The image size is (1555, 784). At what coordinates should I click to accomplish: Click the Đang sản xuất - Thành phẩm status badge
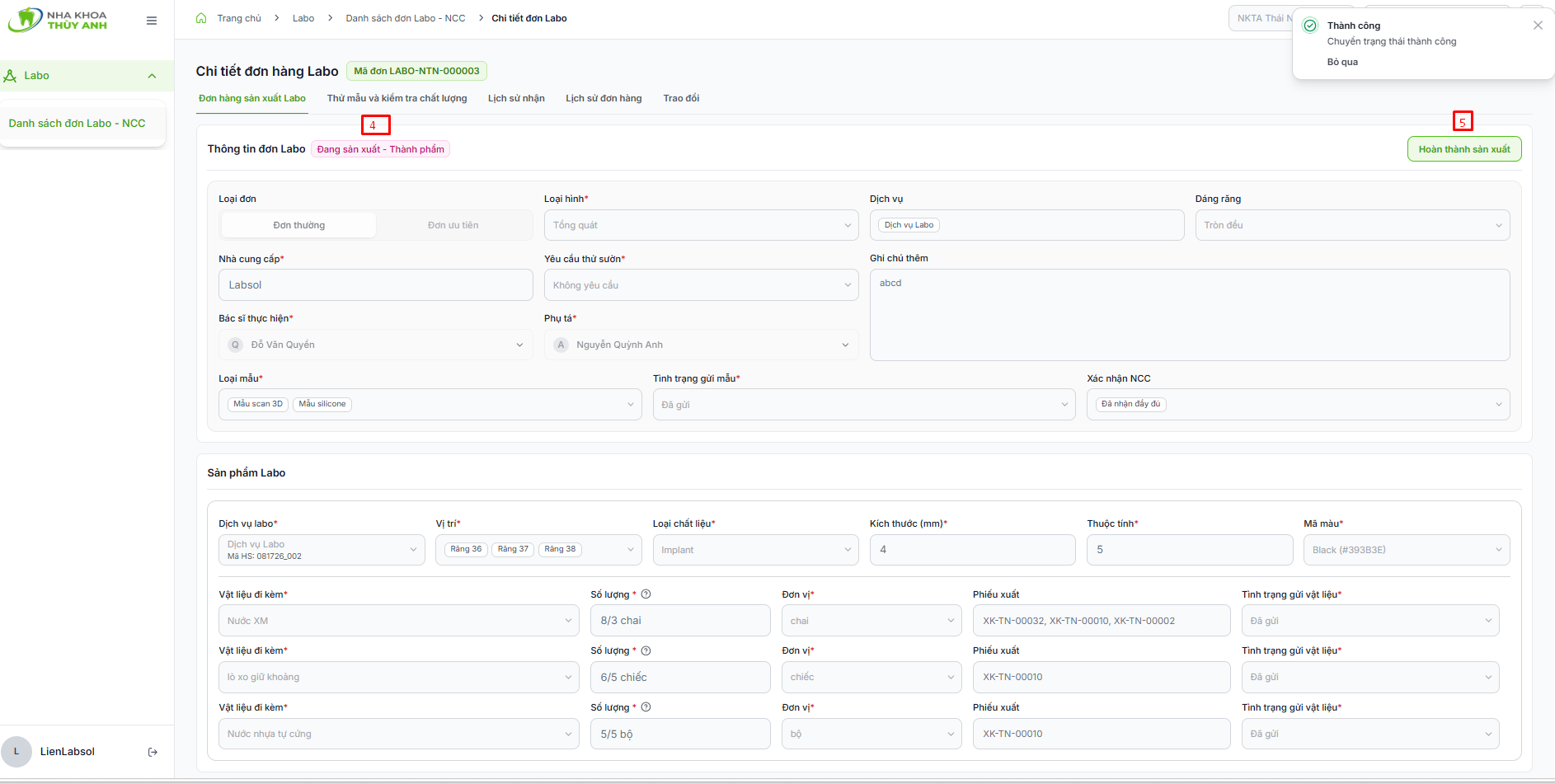coord(380,149)
